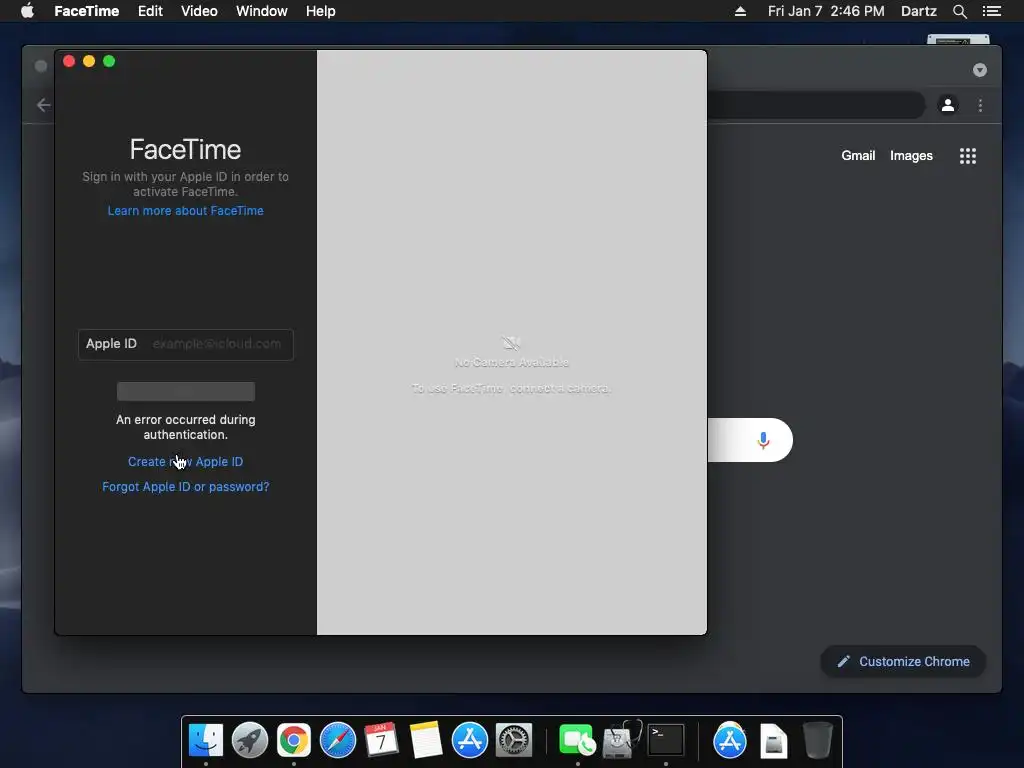Open System Preferences gear in Dock

[x=514, y=741]
